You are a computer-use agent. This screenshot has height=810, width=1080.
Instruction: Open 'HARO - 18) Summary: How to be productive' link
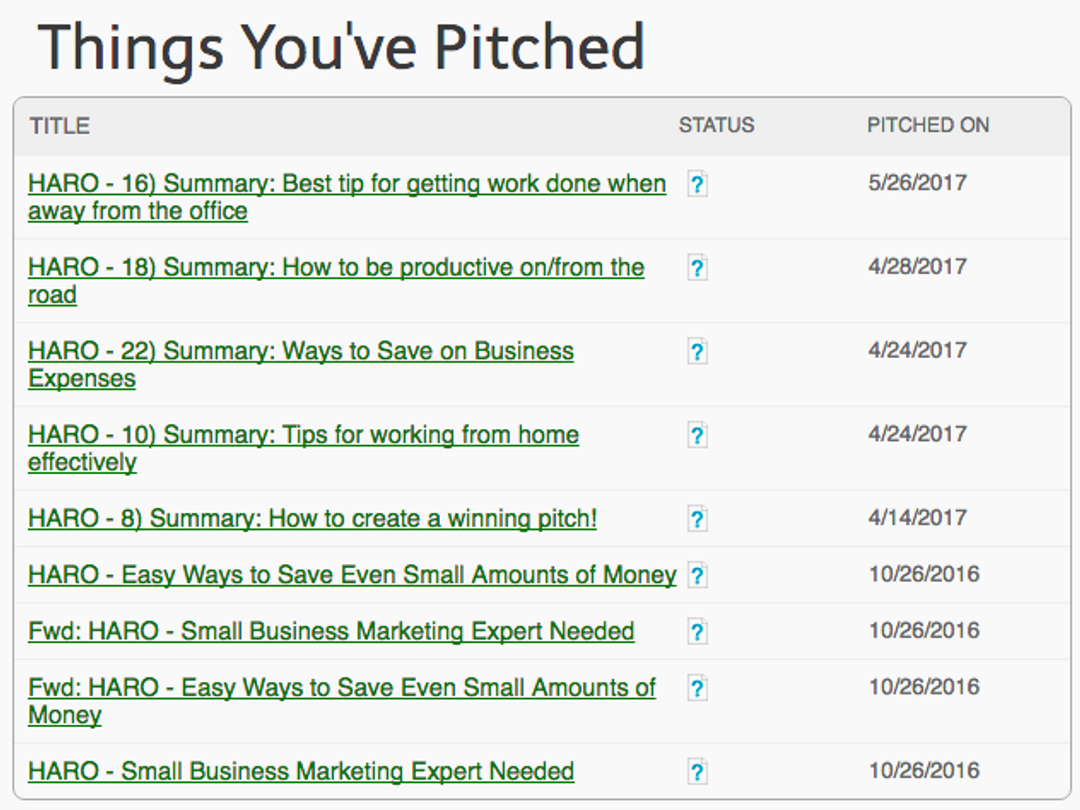click(336, 281)
